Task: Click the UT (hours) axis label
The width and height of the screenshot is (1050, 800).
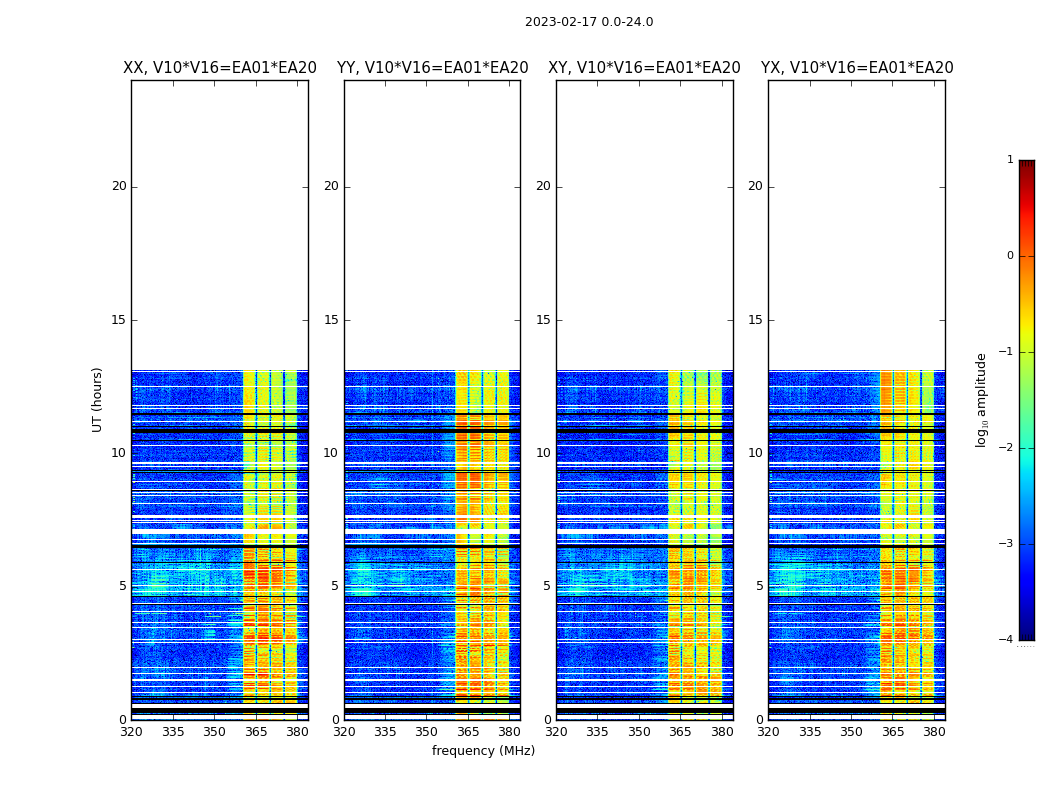Action: coord(98,399)
